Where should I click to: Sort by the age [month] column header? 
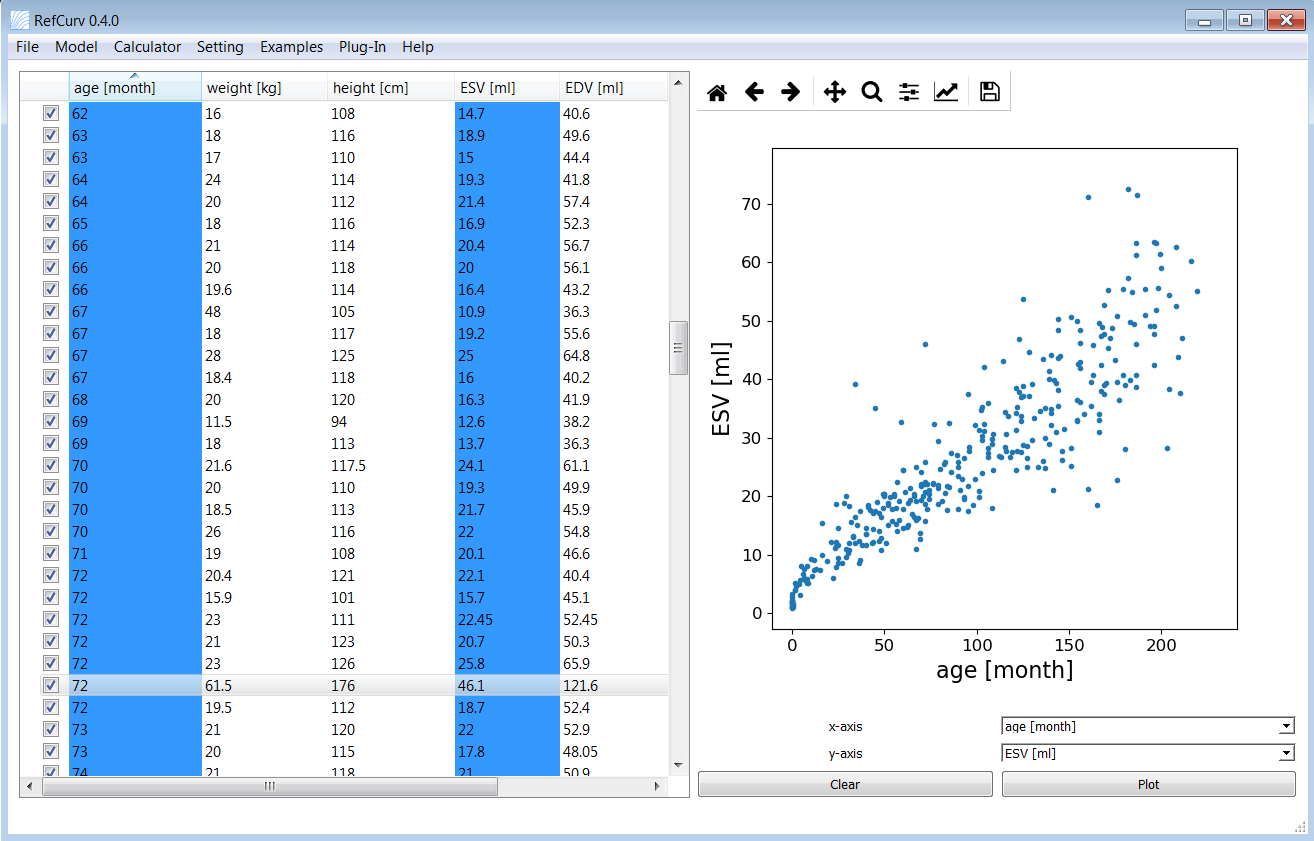tap(135, 87)
